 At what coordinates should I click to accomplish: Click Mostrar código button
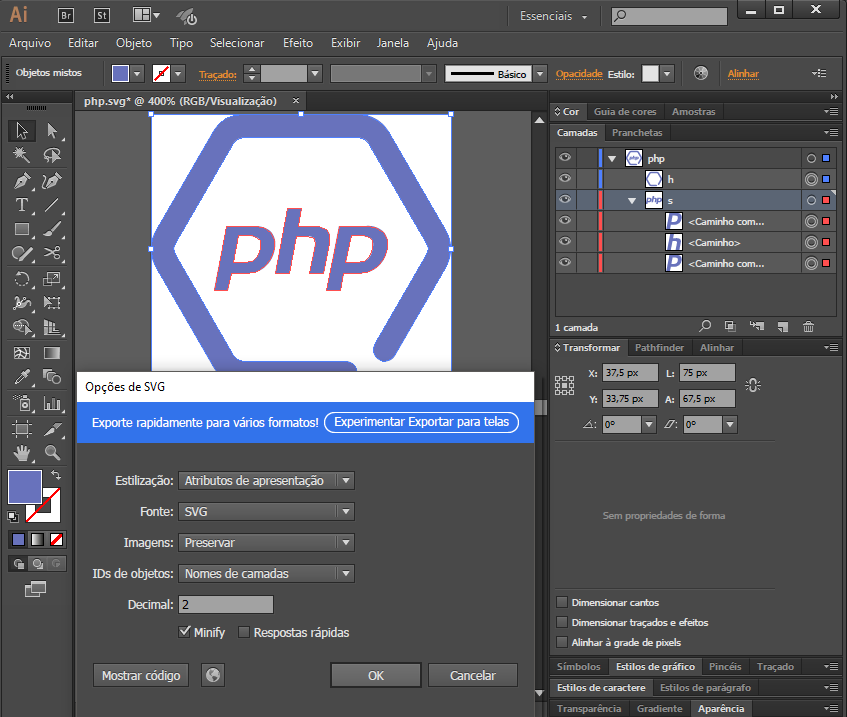coord(141,675)
